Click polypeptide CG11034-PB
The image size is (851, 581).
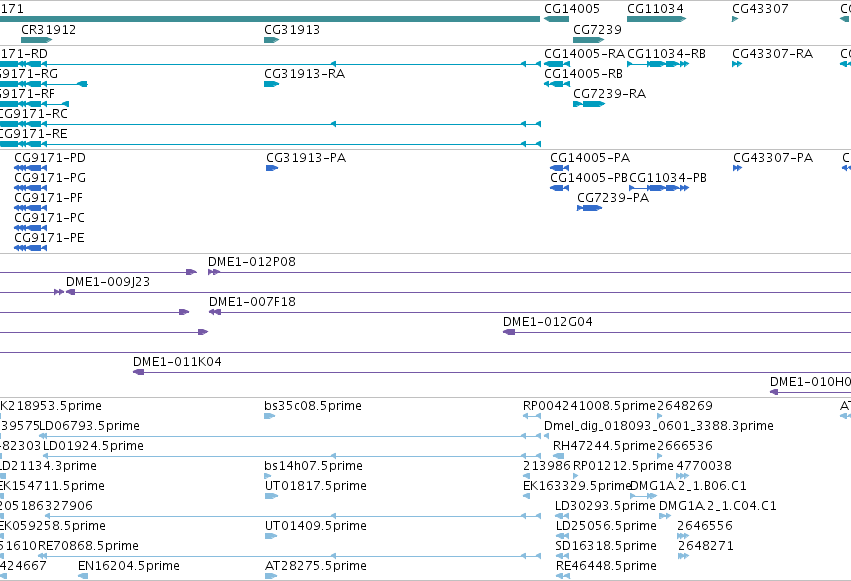pyautogui.click(x=659, y=188)
